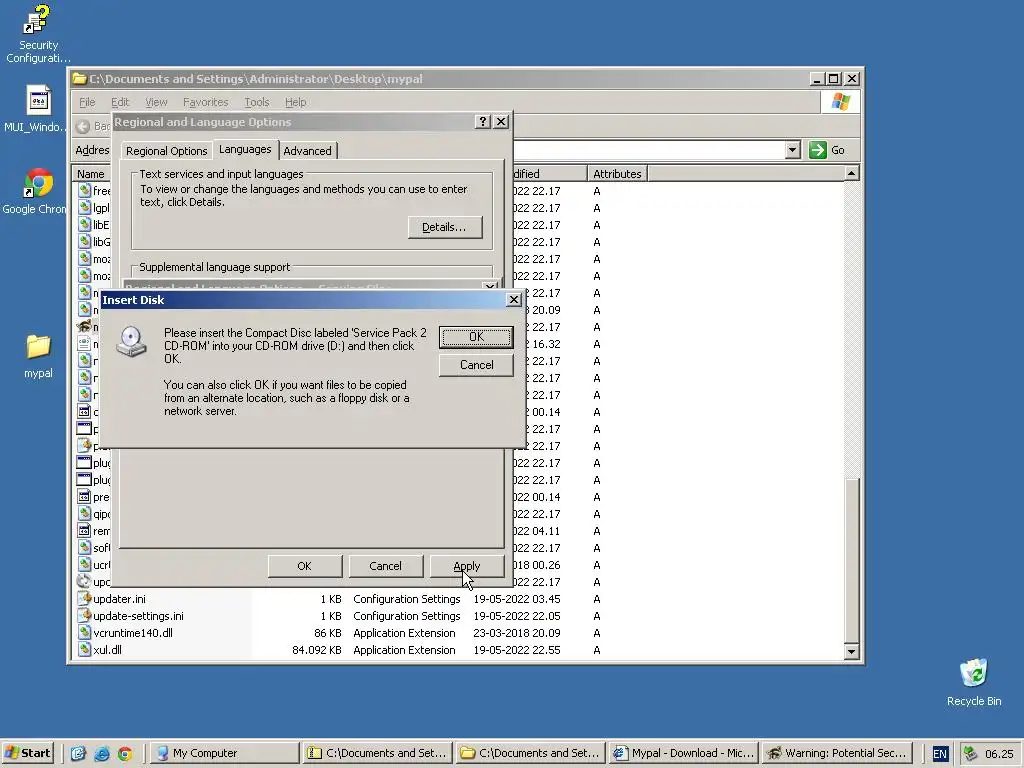The width and height of the screenshot is (1024, 768).
Task: Click the scroll up arrow in file list
Action: click(x=851, y=173)
